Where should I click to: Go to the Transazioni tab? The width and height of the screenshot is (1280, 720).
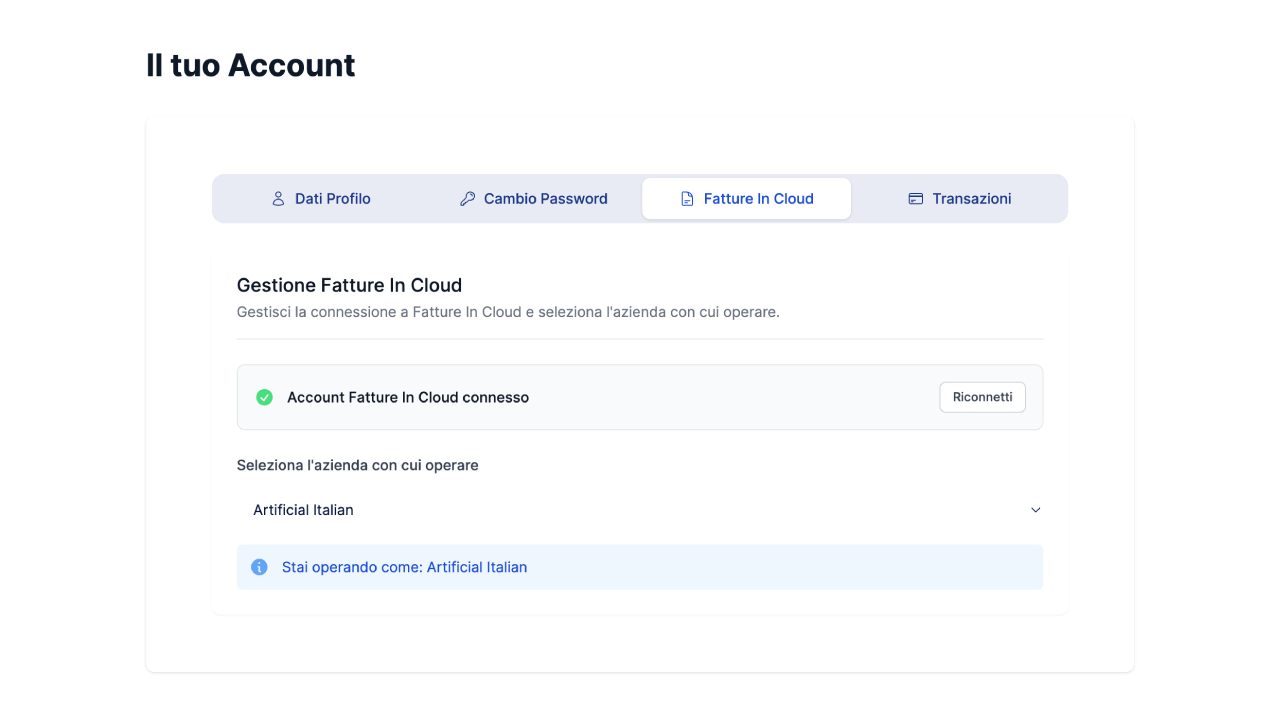coord(959,198)
